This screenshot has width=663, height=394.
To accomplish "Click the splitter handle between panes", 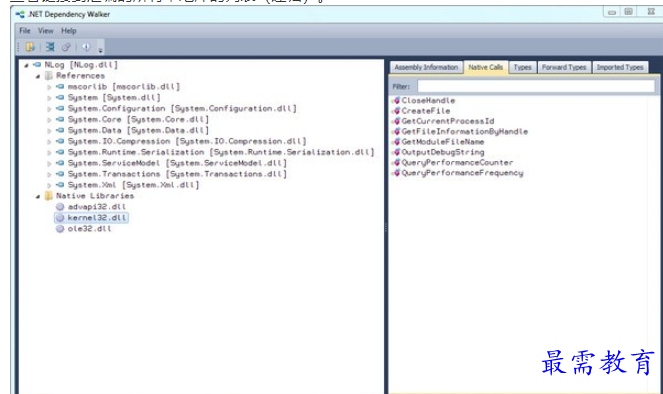I will pyautogui.click(x=386, y=227).
